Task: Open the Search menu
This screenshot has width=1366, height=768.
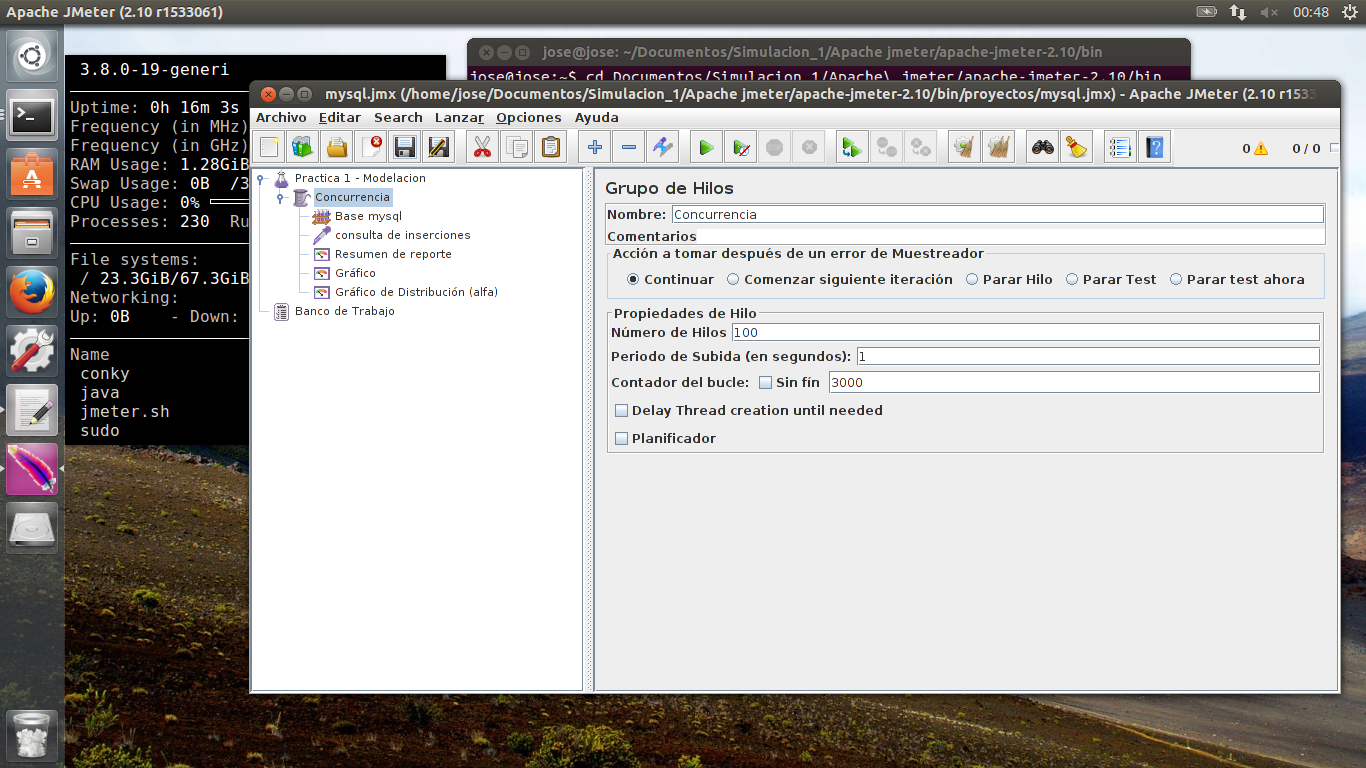Action: click(x=398, y=117)
